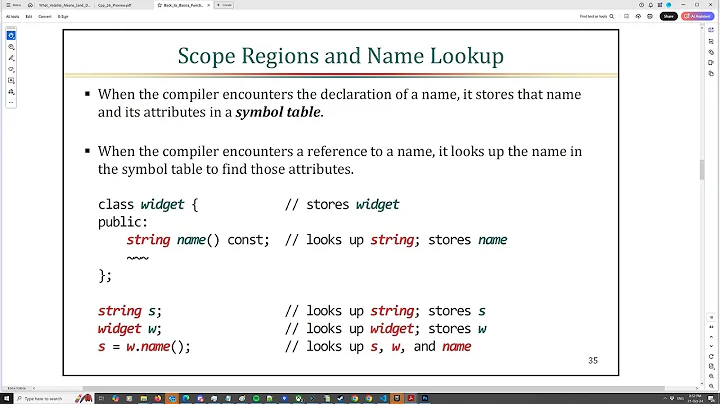This screenshot has width=720, height=404.
Task: Open the Adobe apps grid icon
Action: [660, 5]
